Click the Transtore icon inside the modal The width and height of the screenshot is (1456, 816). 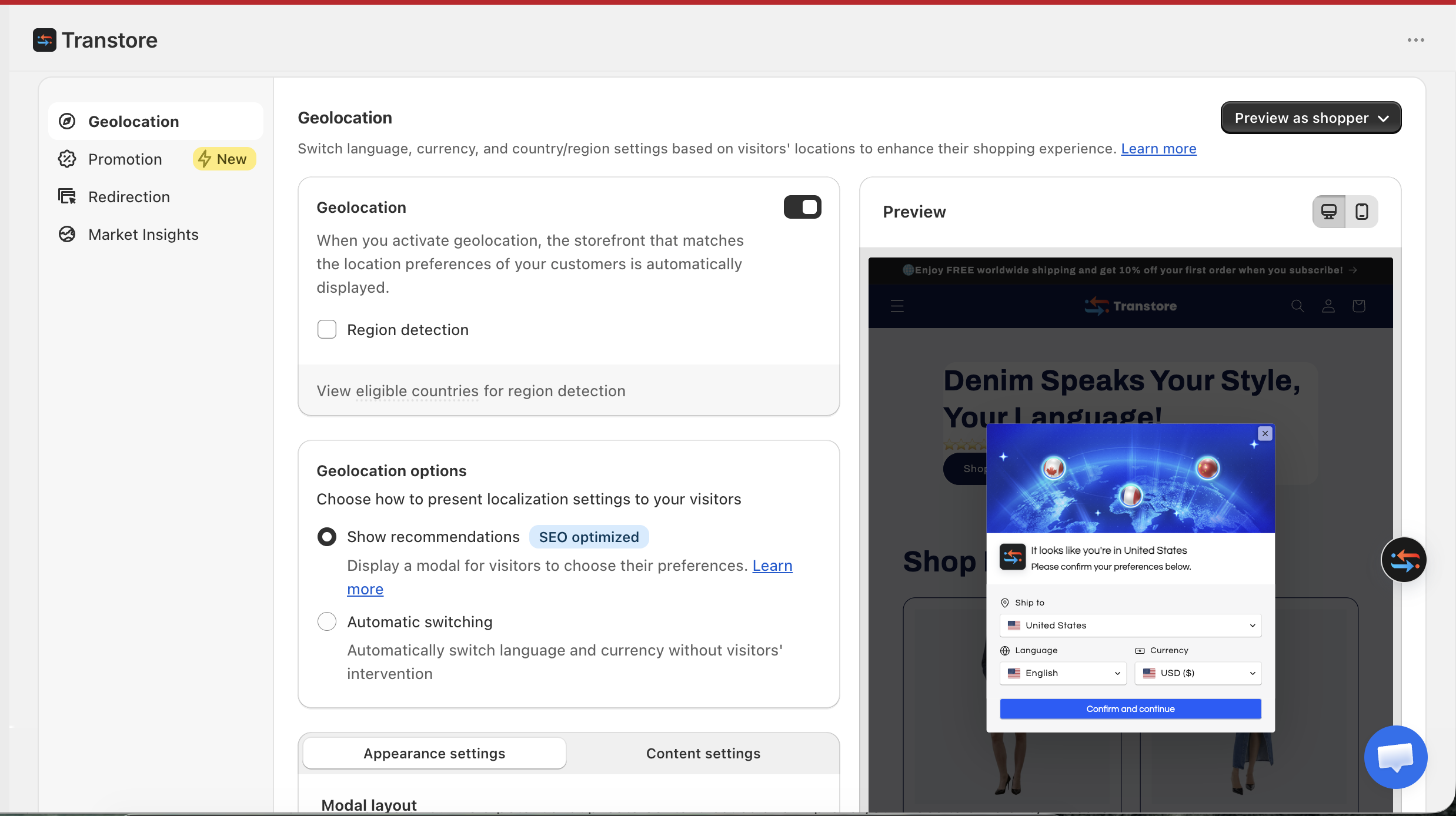pyautogui.click(x=1013, y=557)
